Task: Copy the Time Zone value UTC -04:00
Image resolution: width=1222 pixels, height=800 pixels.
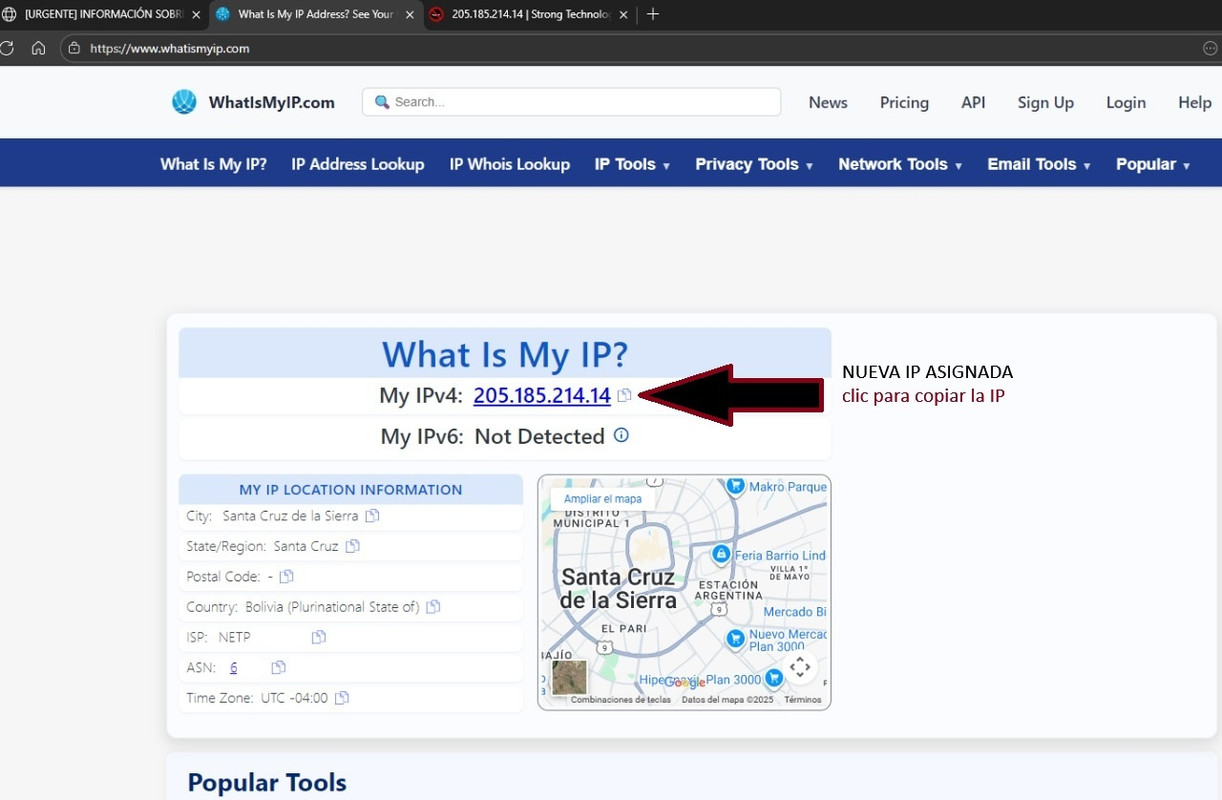Action: coord(341,698)
